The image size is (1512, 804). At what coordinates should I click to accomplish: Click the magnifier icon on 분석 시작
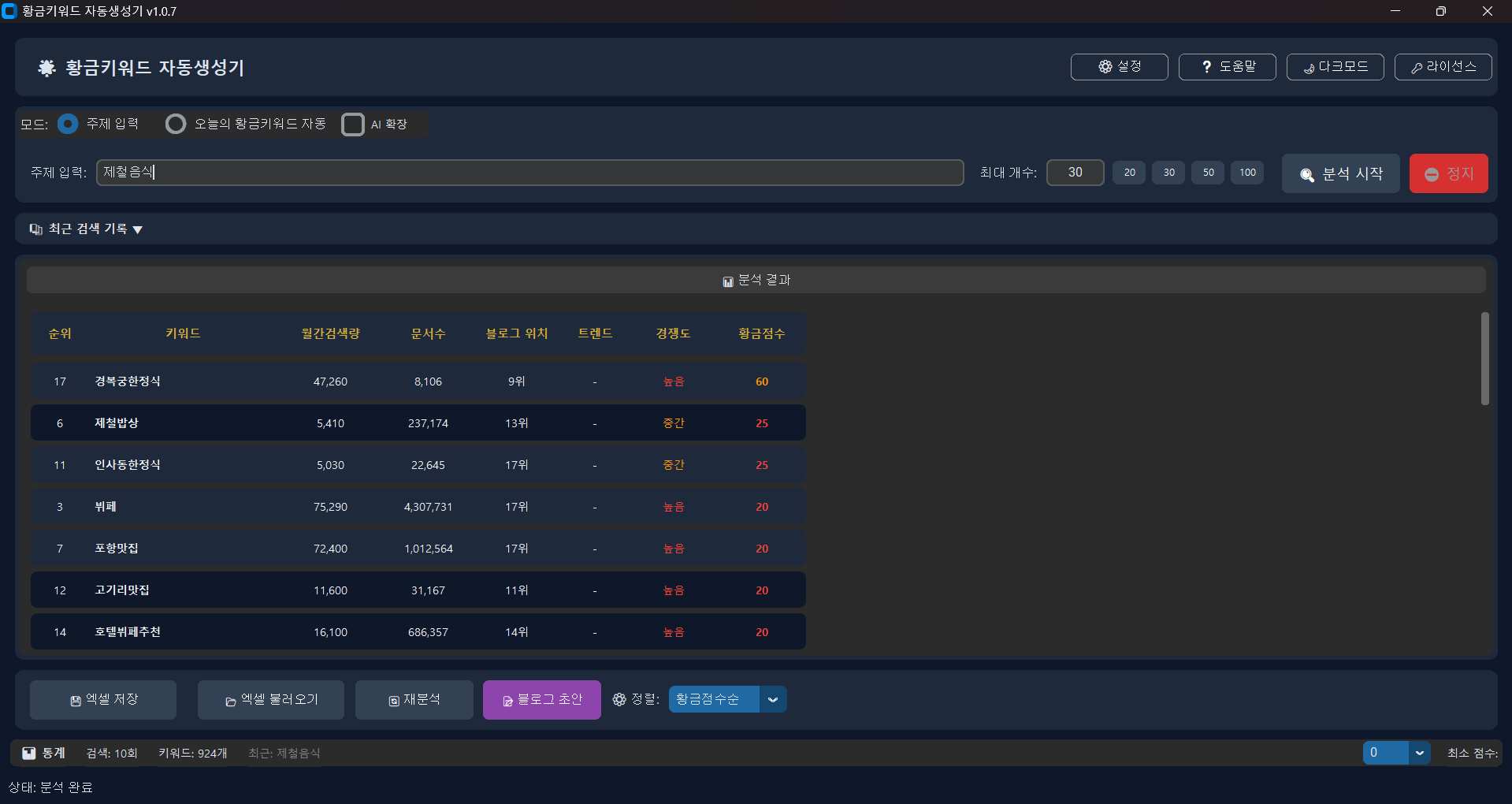click(x=1307, y=175)
